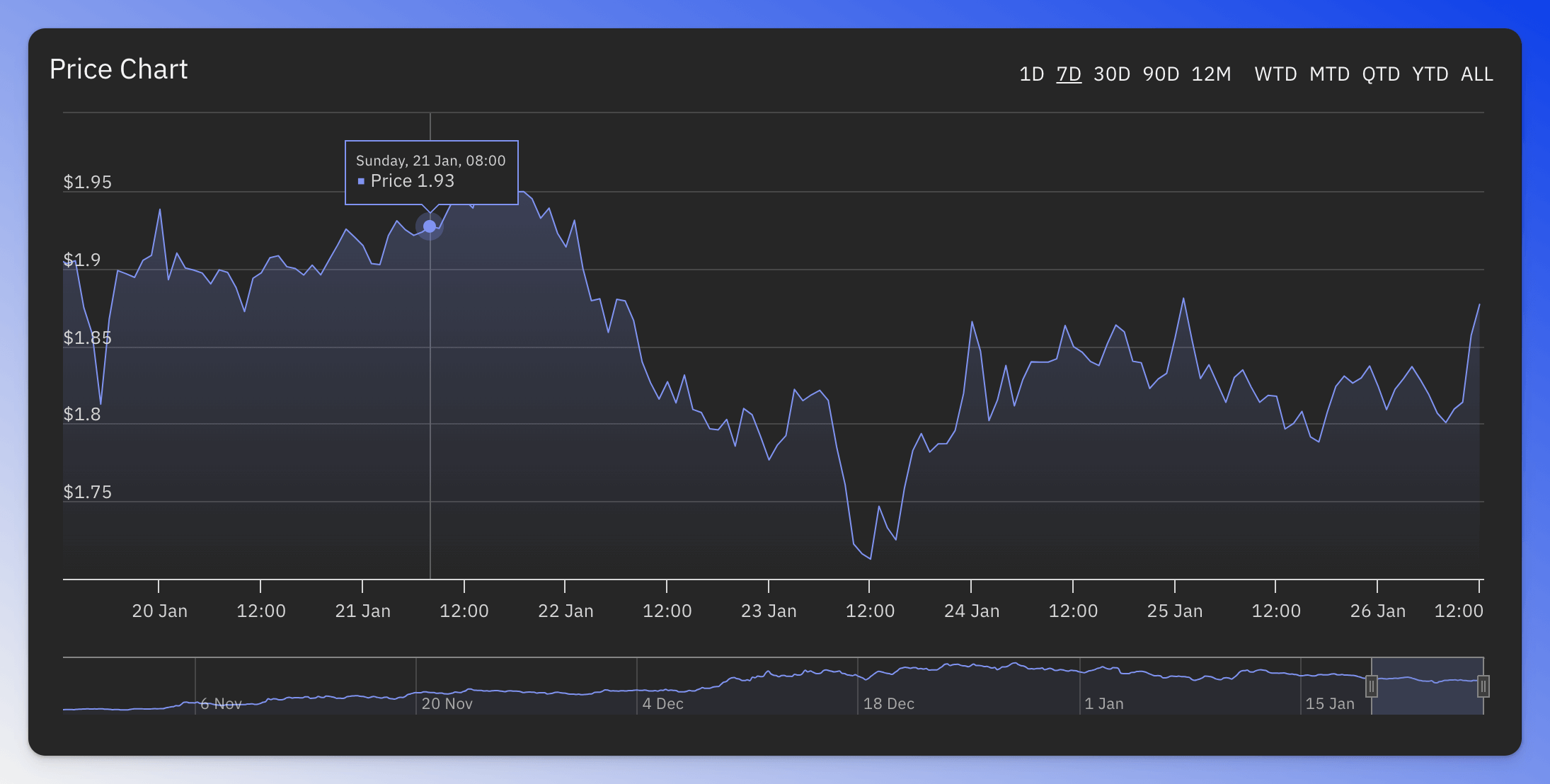
Task: Click the $1.75 y-axis label
Action: click(x=88, y=492)
